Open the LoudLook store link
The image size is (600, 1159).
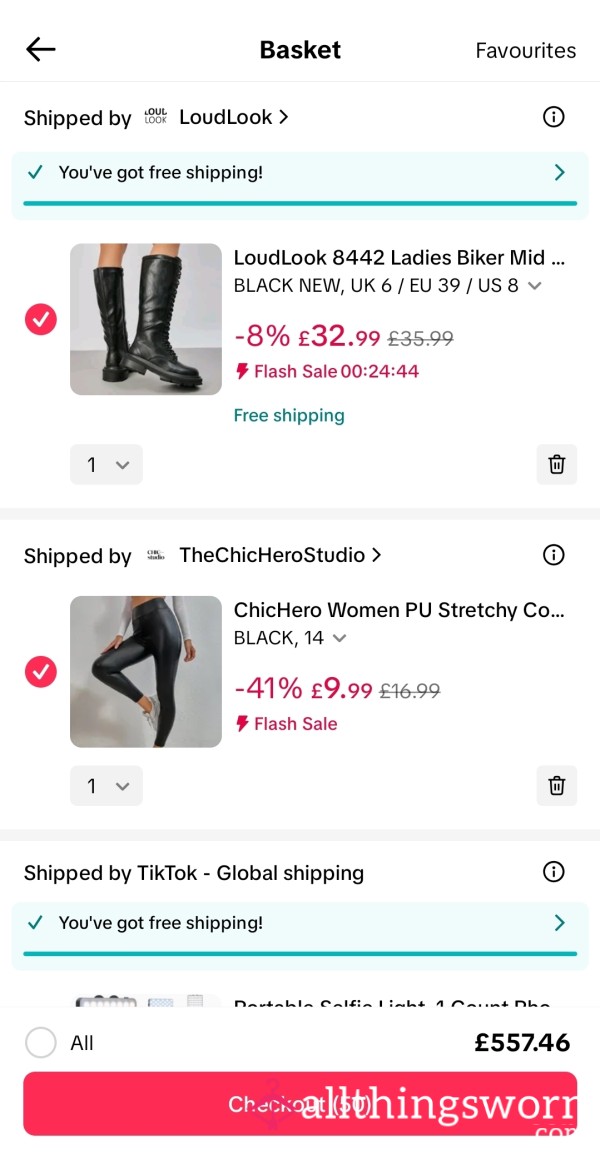(x=225, y=117)
